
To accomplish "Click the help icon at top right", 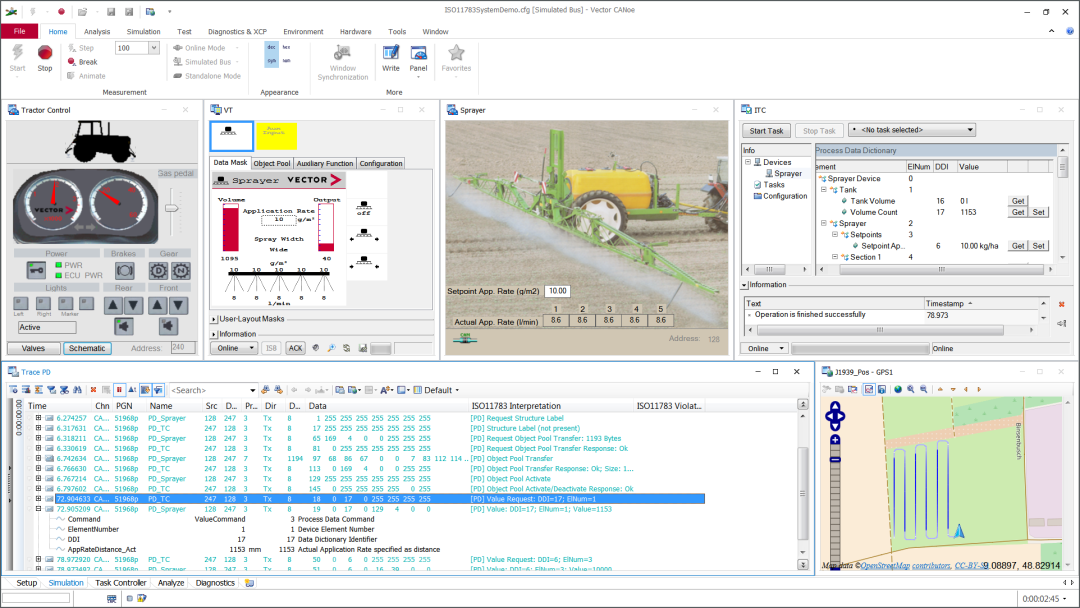I will pos(1070,31).
